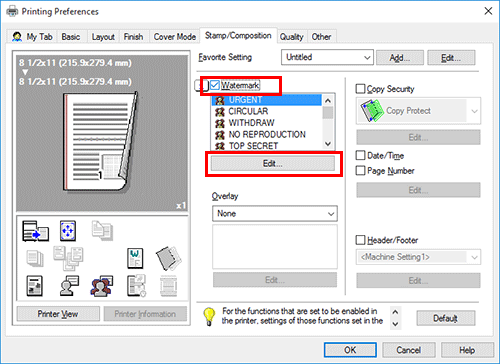Screen dimensions: 500x364
Task: Switch to the Quality tab
Action: [x=291, y=37]
